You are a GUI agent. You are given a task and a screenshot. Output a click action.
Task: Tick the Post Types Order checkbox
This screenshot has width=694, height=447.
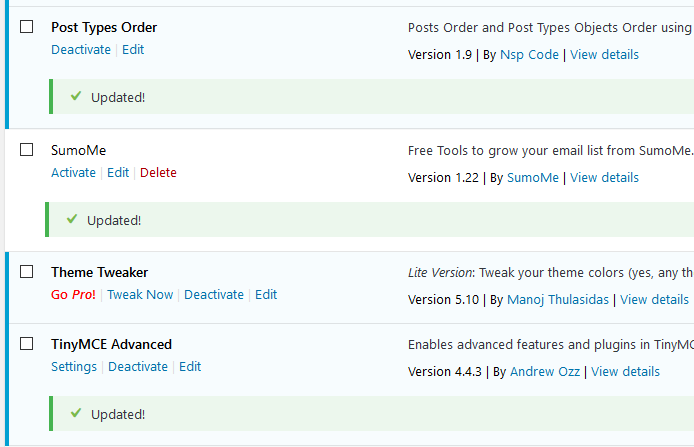click(x=27, y=27)
